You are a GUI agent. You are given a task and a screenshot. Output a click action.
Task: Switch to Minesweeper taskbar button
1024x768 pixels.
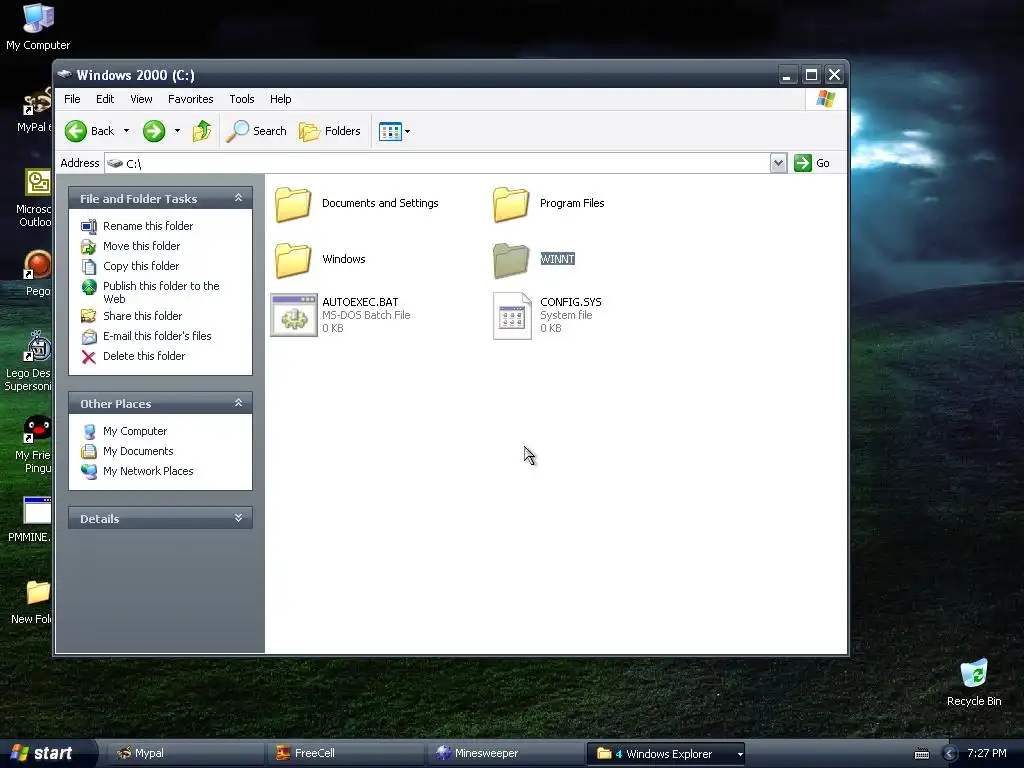coord(504,754)
